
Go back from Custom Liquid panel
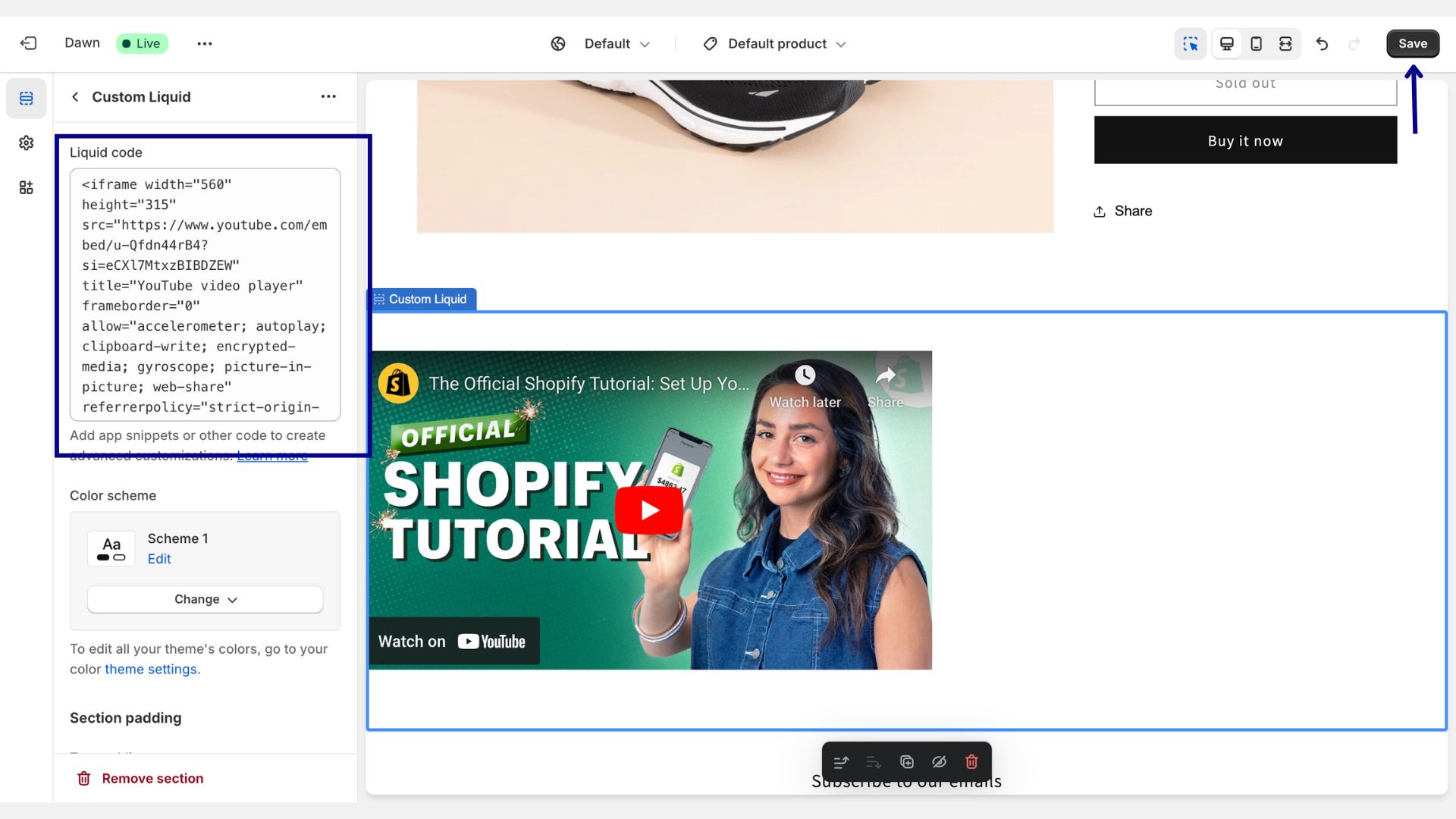[75, 97]
